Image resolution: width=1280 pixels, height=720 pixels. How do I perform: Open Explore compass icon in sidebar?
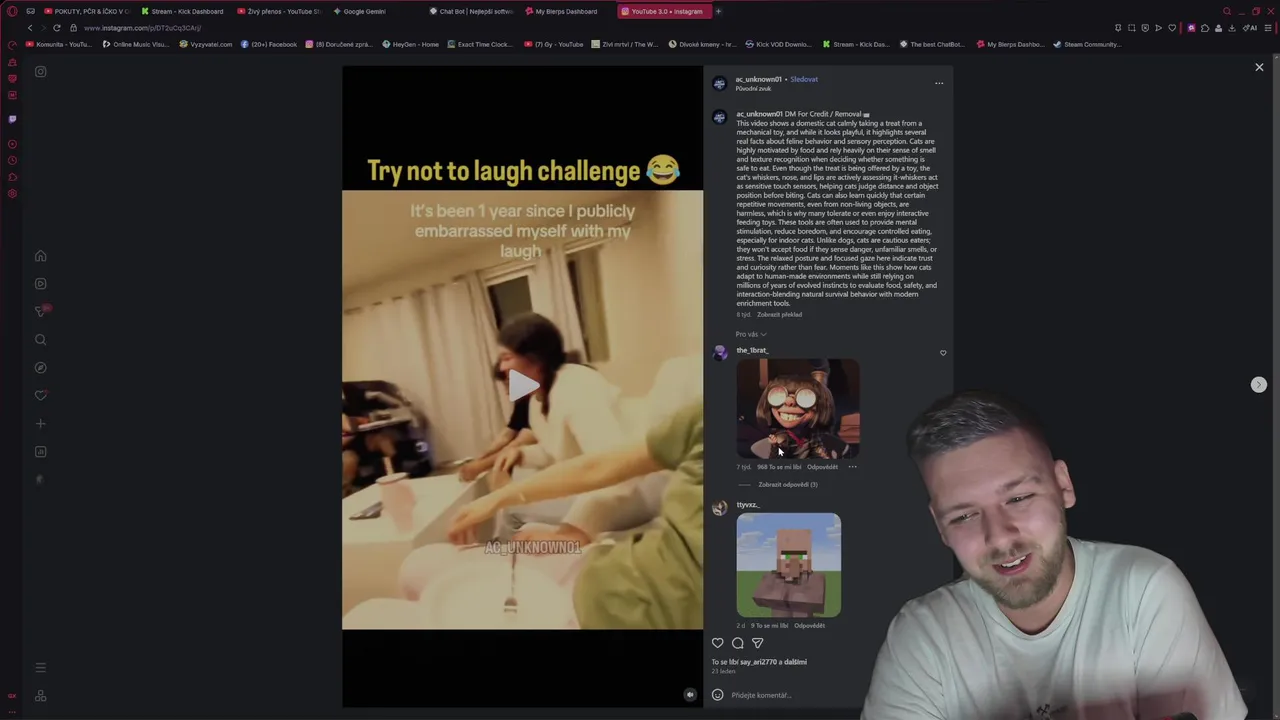click(40, 368)
